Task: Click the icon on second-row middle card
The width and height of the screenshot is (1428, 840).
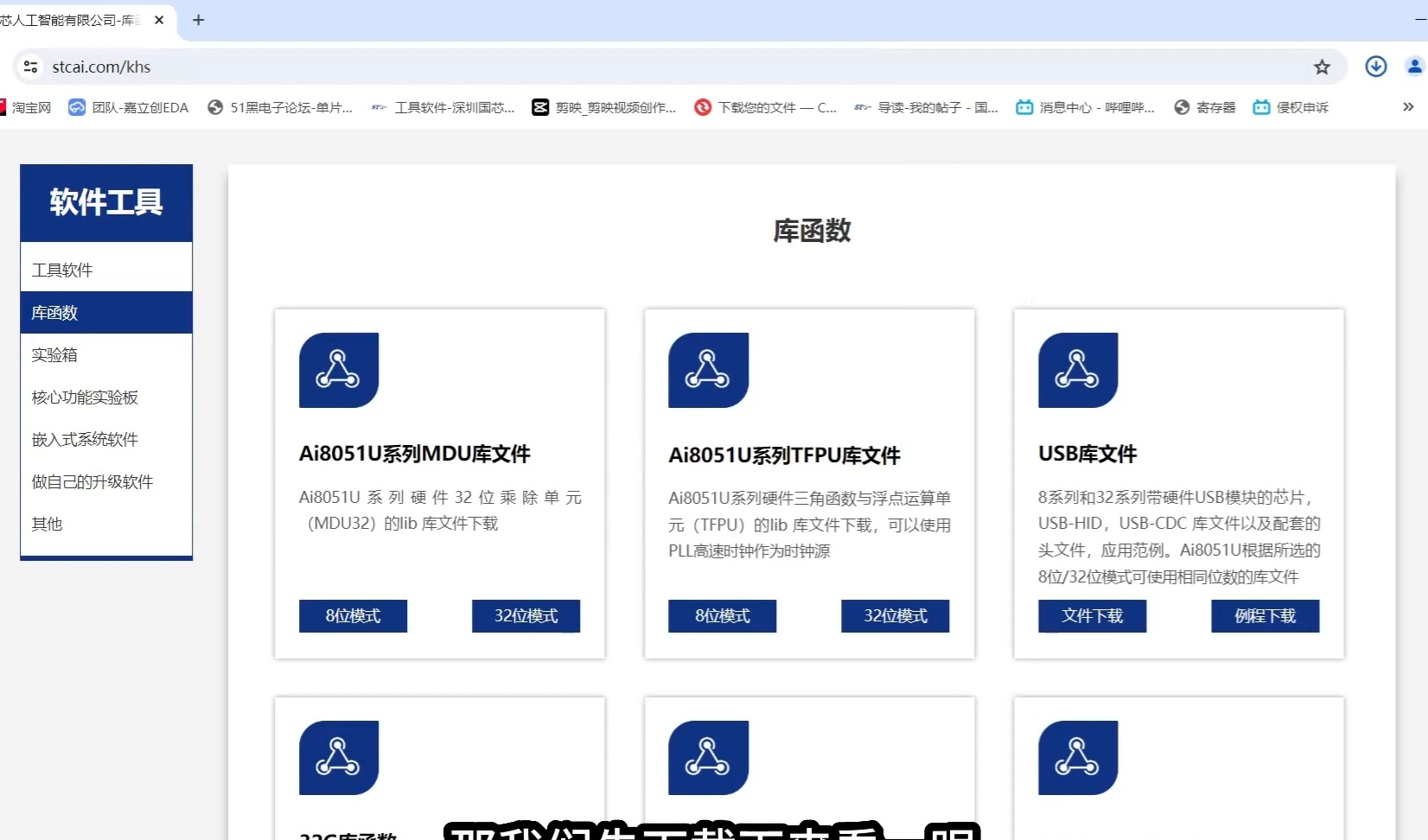Action: click(x=708, y=758)
